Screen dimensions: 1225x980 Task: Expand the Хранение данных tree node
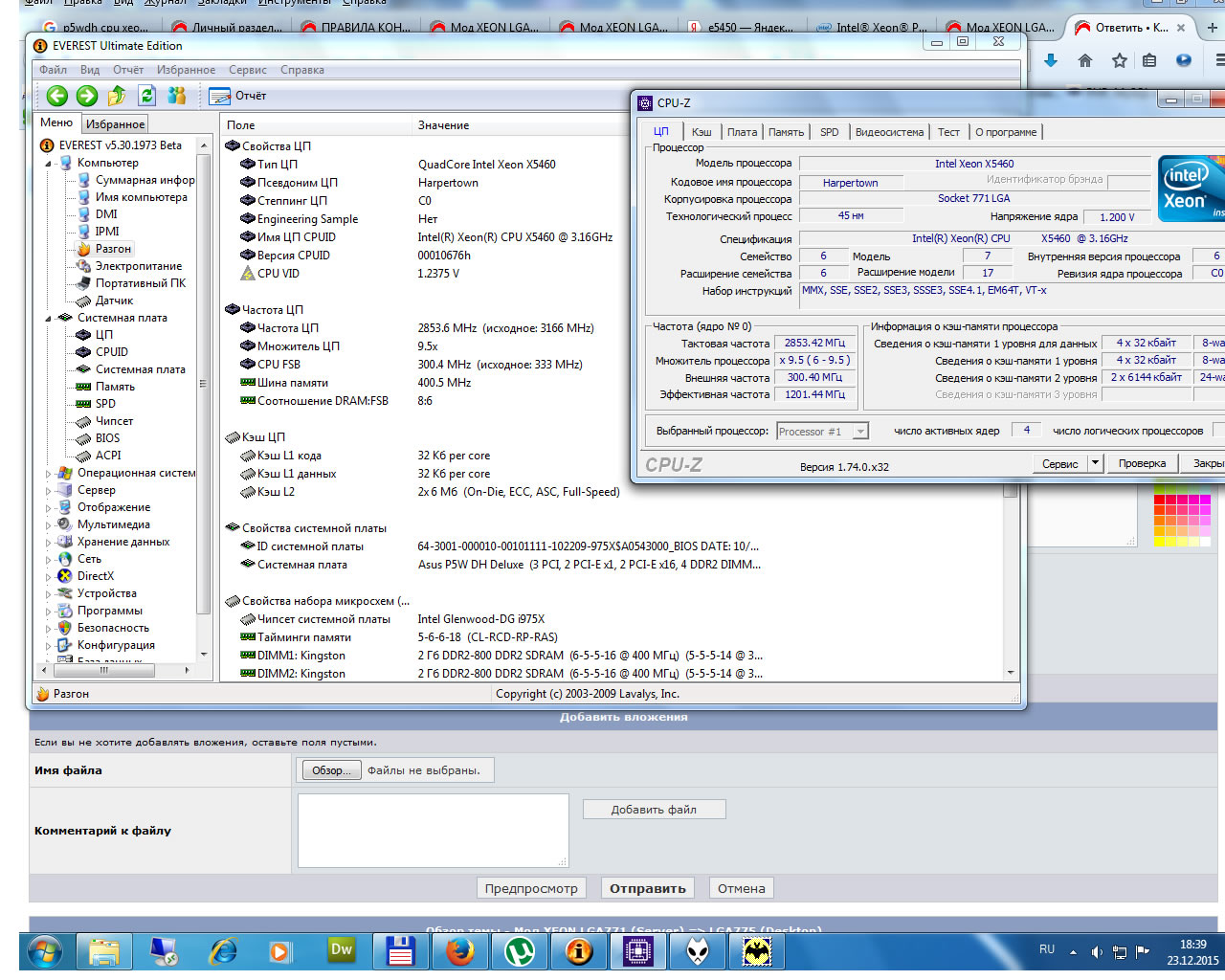point(49,543)
